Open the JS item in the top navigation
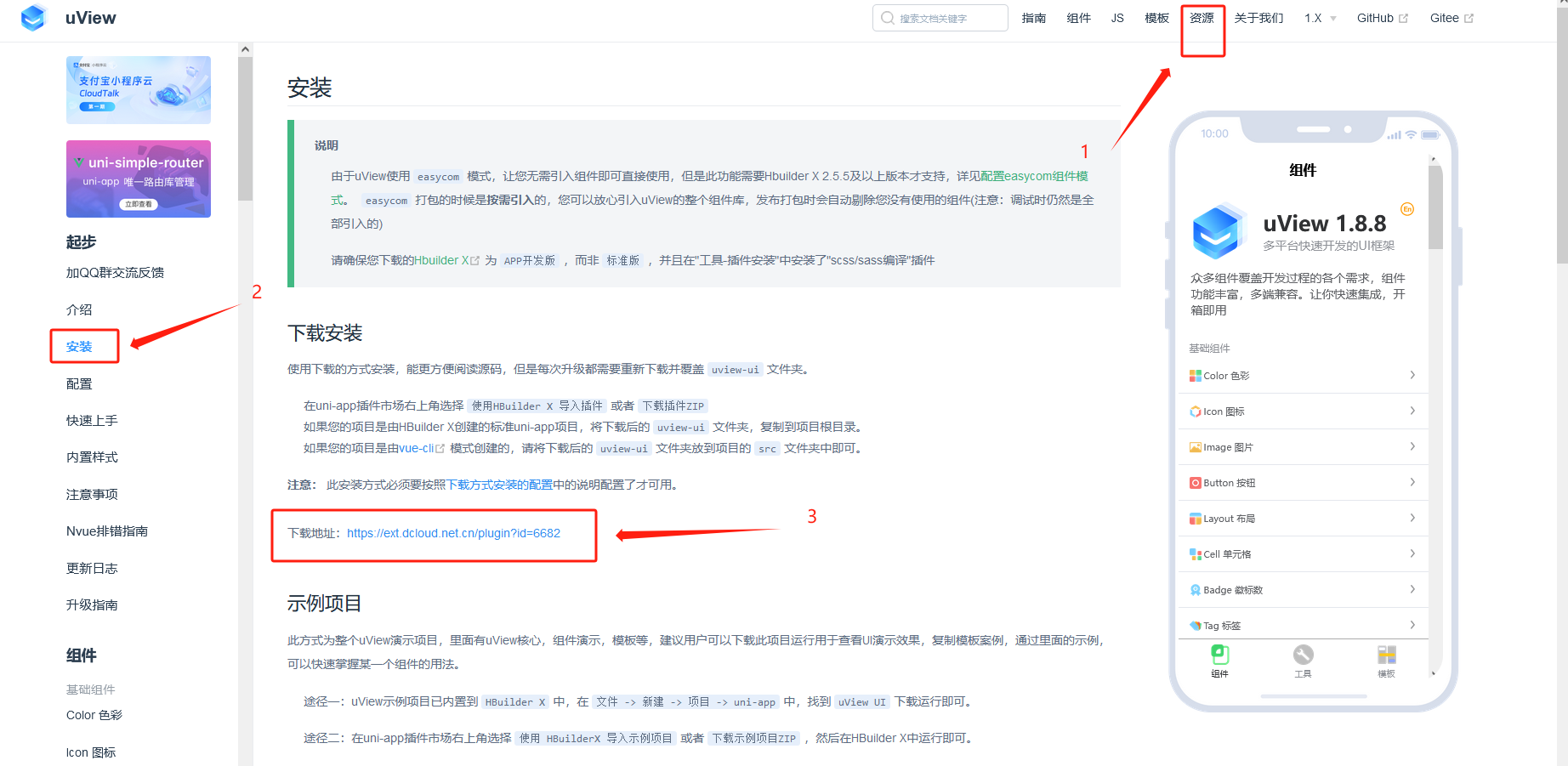Viewport: 1568px width, 766px height. [1117, 18]
